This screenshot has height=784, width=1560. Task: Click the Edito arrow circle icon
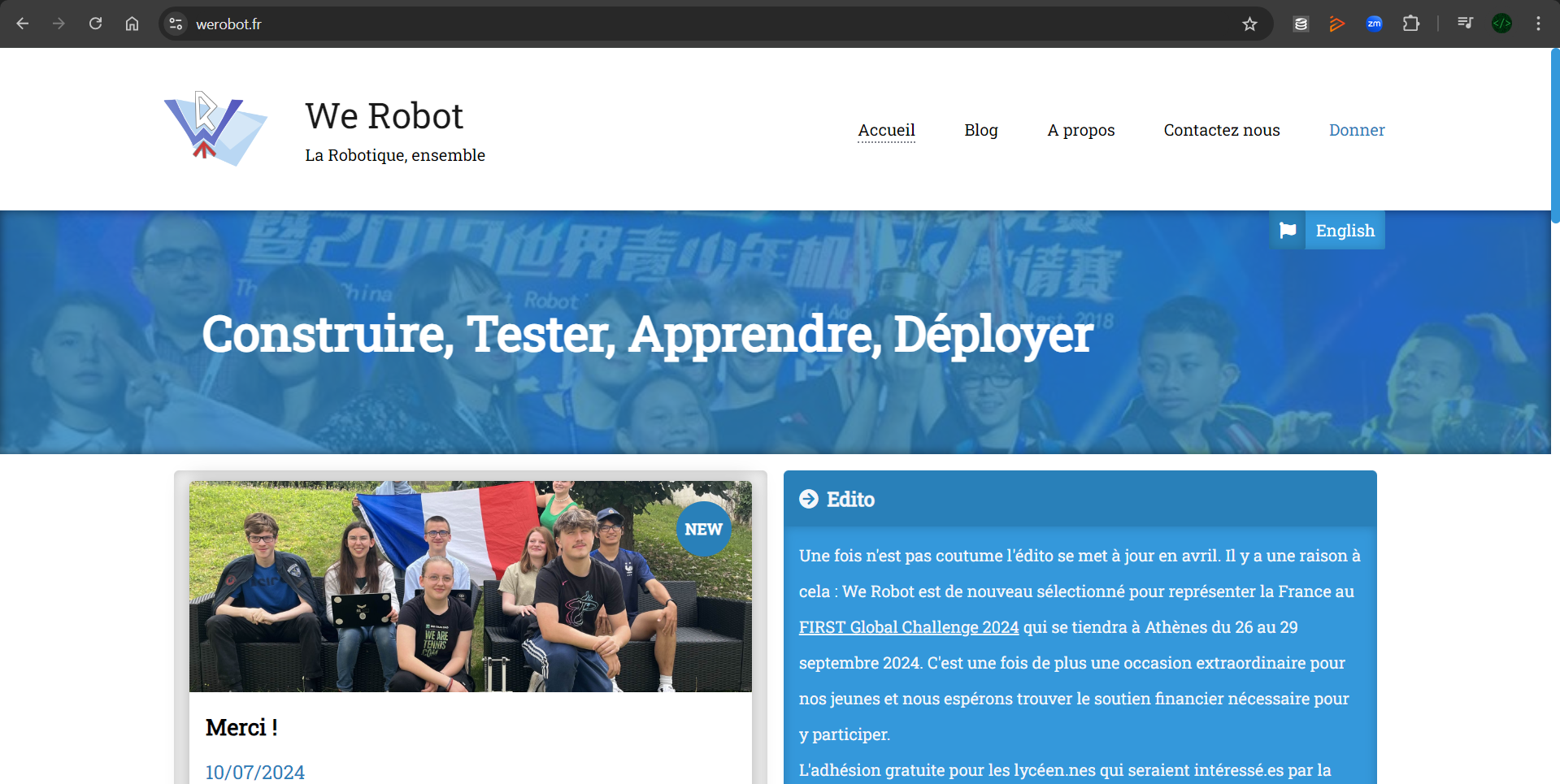click(808, 499)
